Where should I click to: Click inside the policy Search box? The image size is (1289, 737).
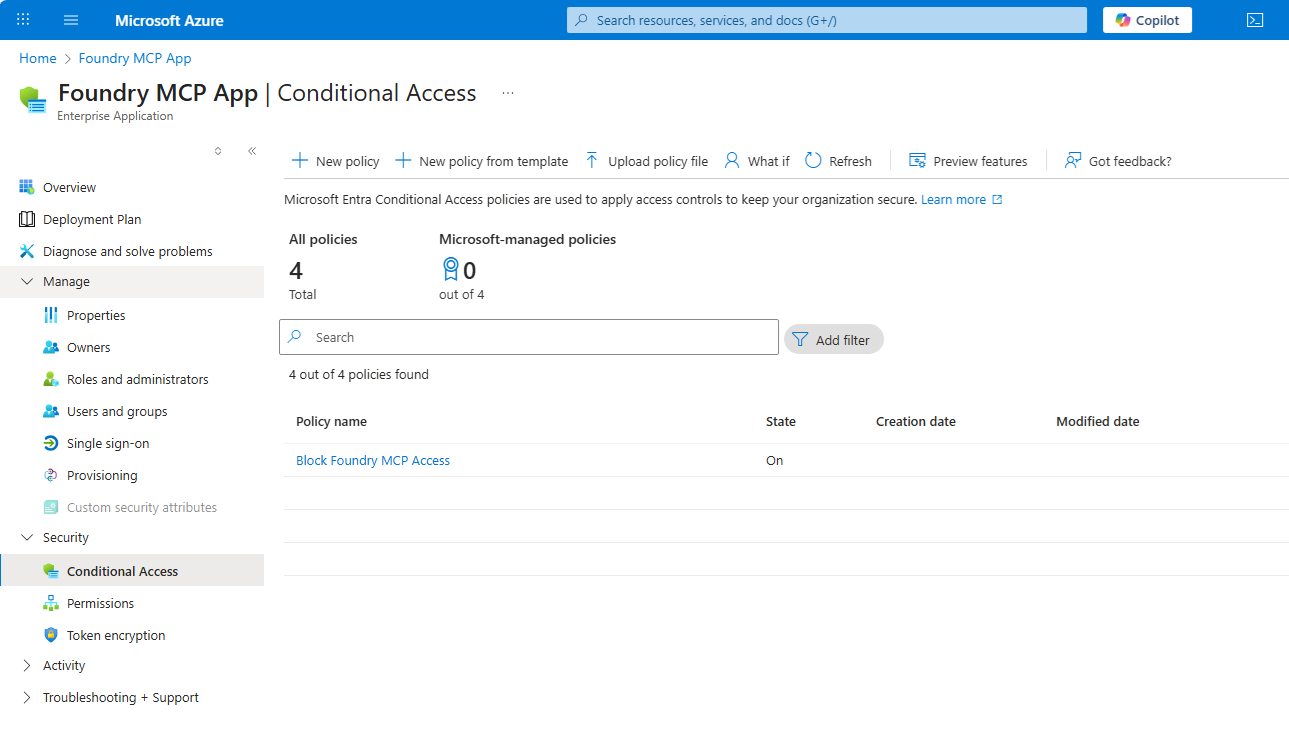pos(528,337)
